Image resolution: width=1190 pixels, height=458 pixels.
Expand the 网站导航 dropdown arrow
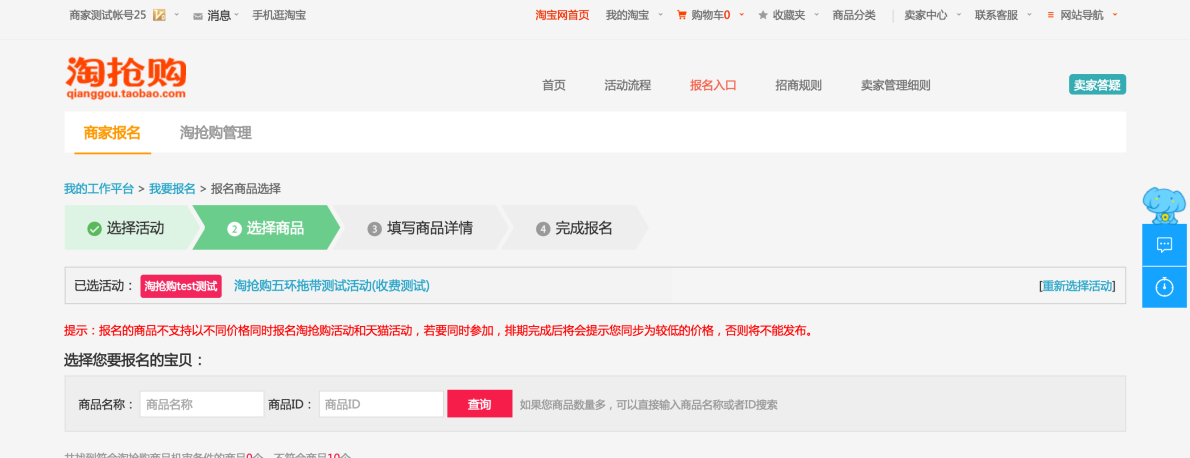tap(1115, 14)
